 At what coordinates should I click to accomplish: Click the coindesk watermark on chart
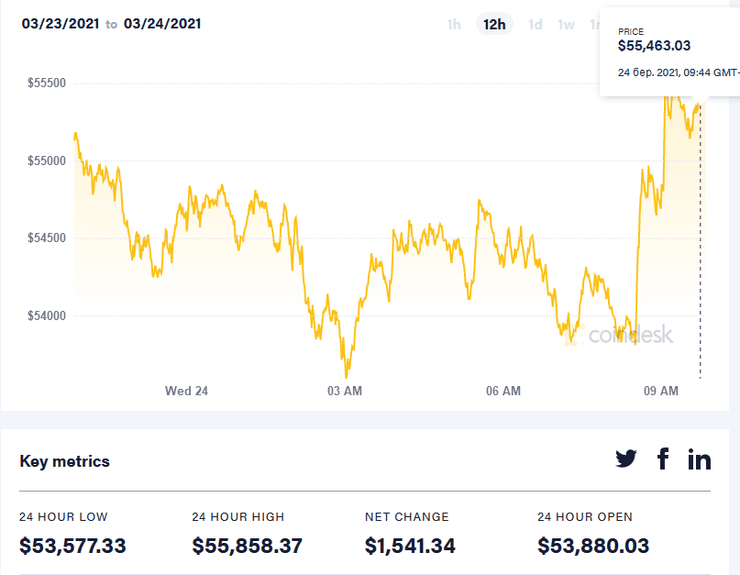coord(630,336)
